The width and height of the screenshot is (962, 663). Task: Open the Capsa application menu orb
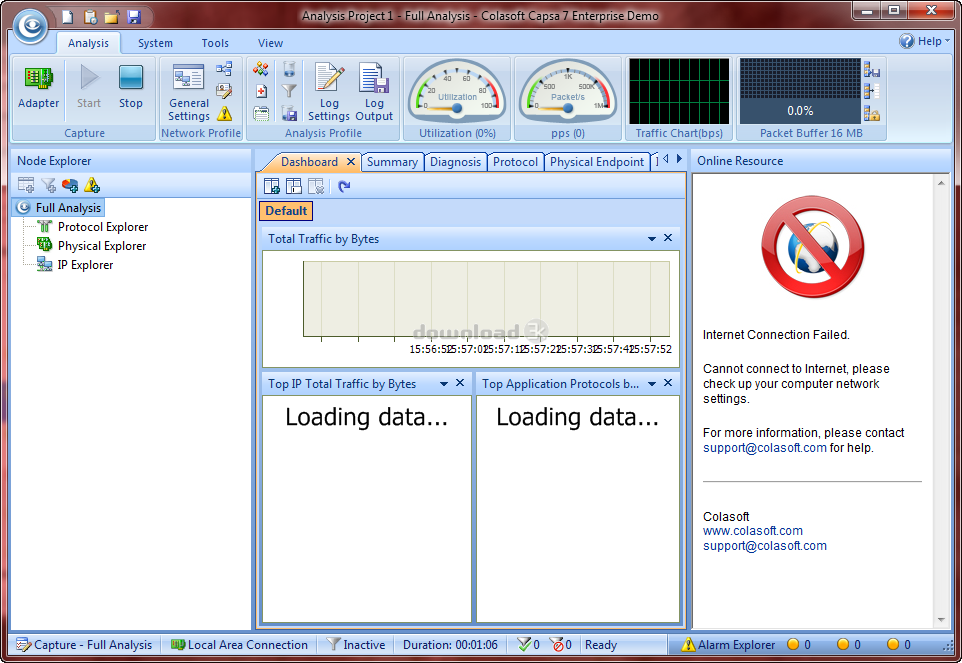point(31,26)
